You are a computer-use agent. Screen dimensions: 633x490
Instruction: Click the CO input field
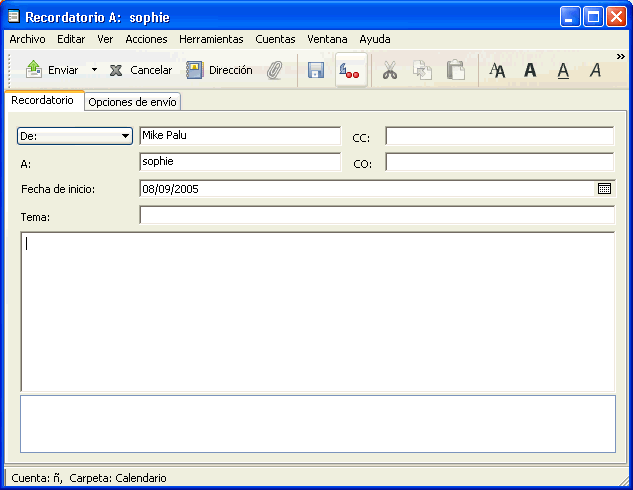pyautogui.click(x=500, y=161)
